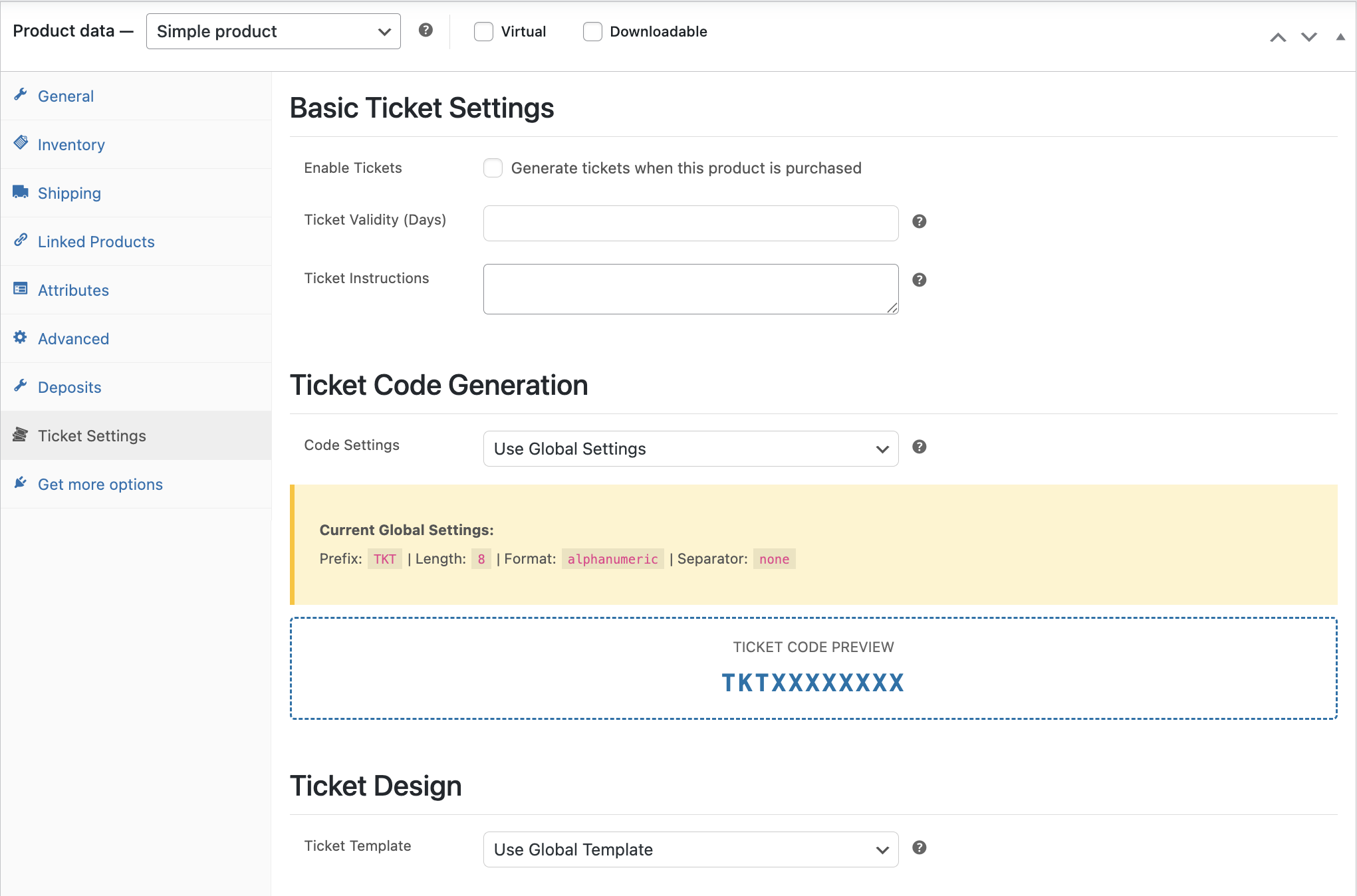This screenshot has height=896, width=1357.
Task: Open the Simple product type dropdown
Action: (273, 31)
